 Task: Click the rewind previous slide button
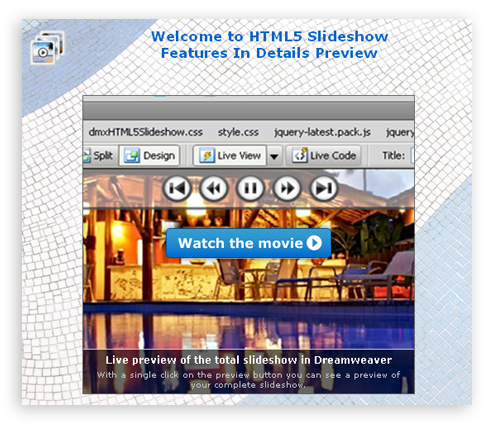214,188
